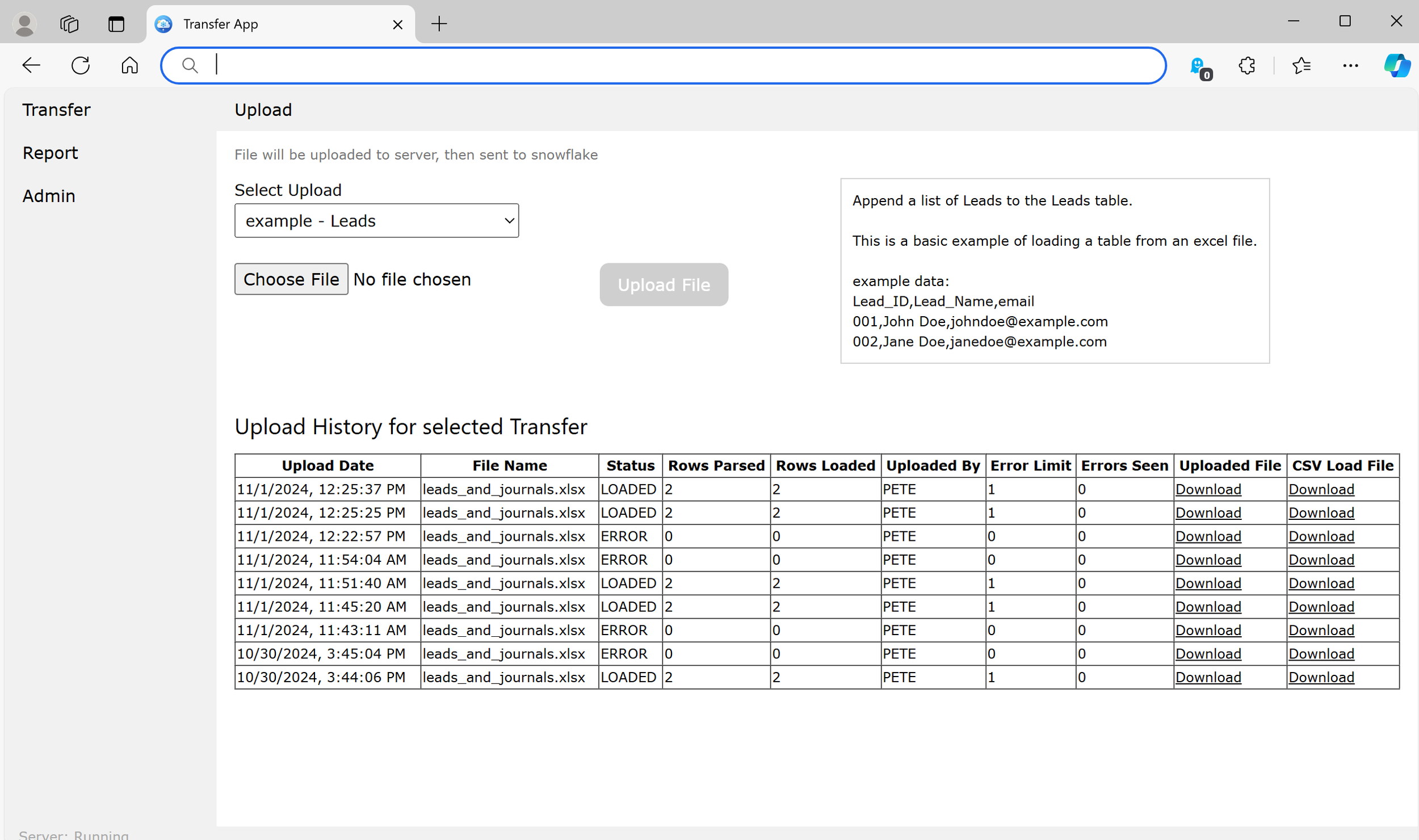Click the Choose File button

291,279
